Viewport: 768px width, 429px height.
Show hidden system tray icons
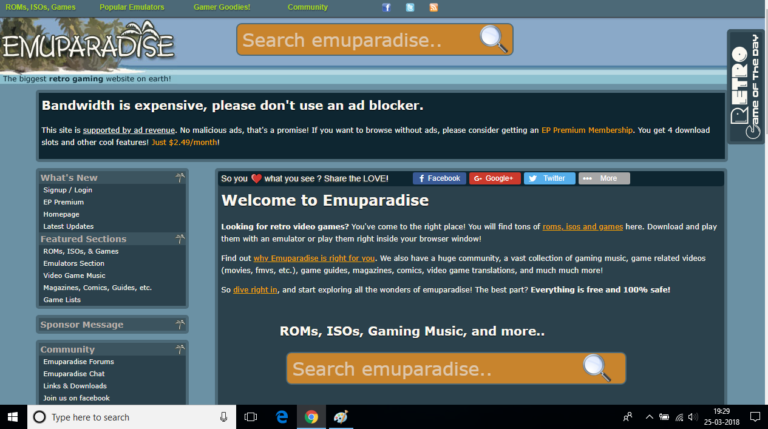[649, 417]
